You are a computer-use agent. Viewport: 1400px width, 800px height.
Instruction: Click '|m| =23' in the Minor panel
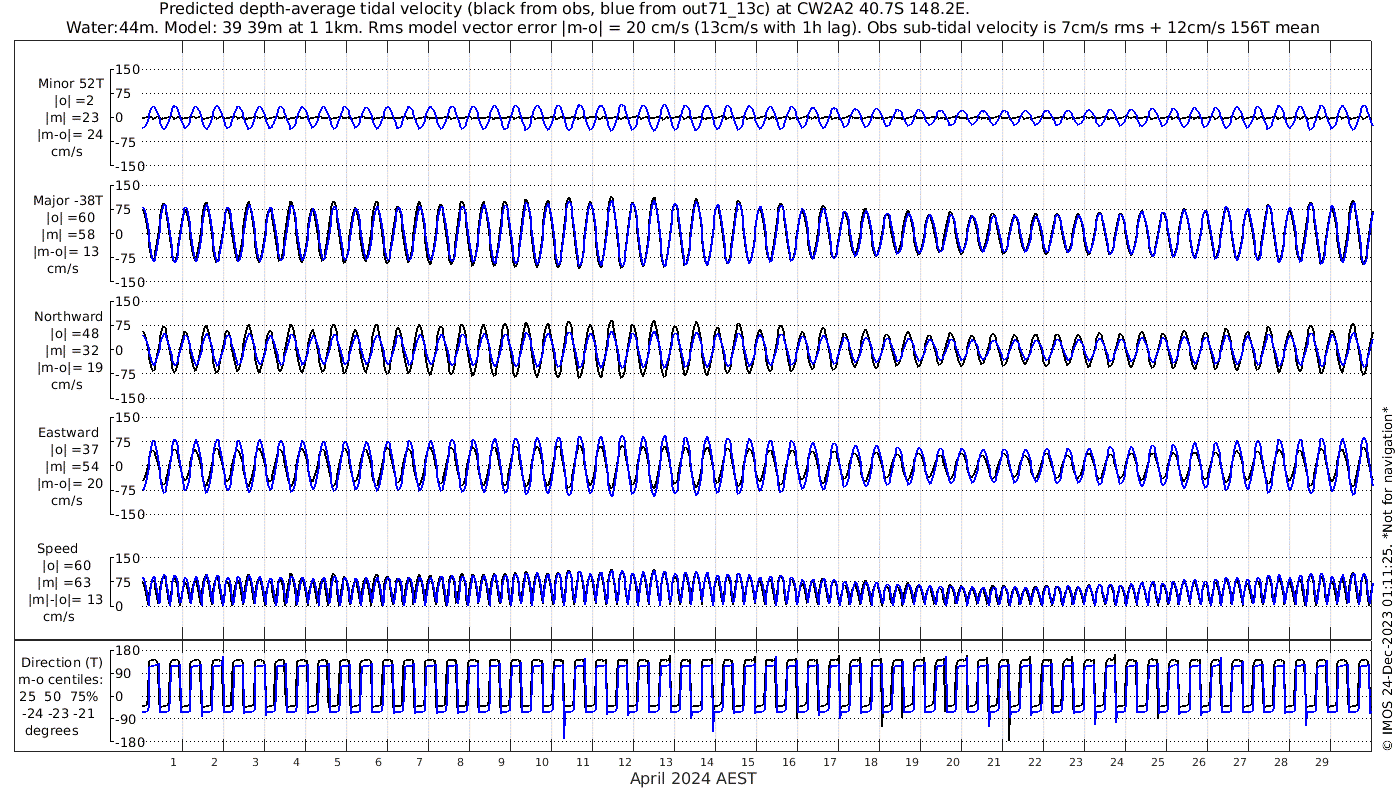coord(71,117)
